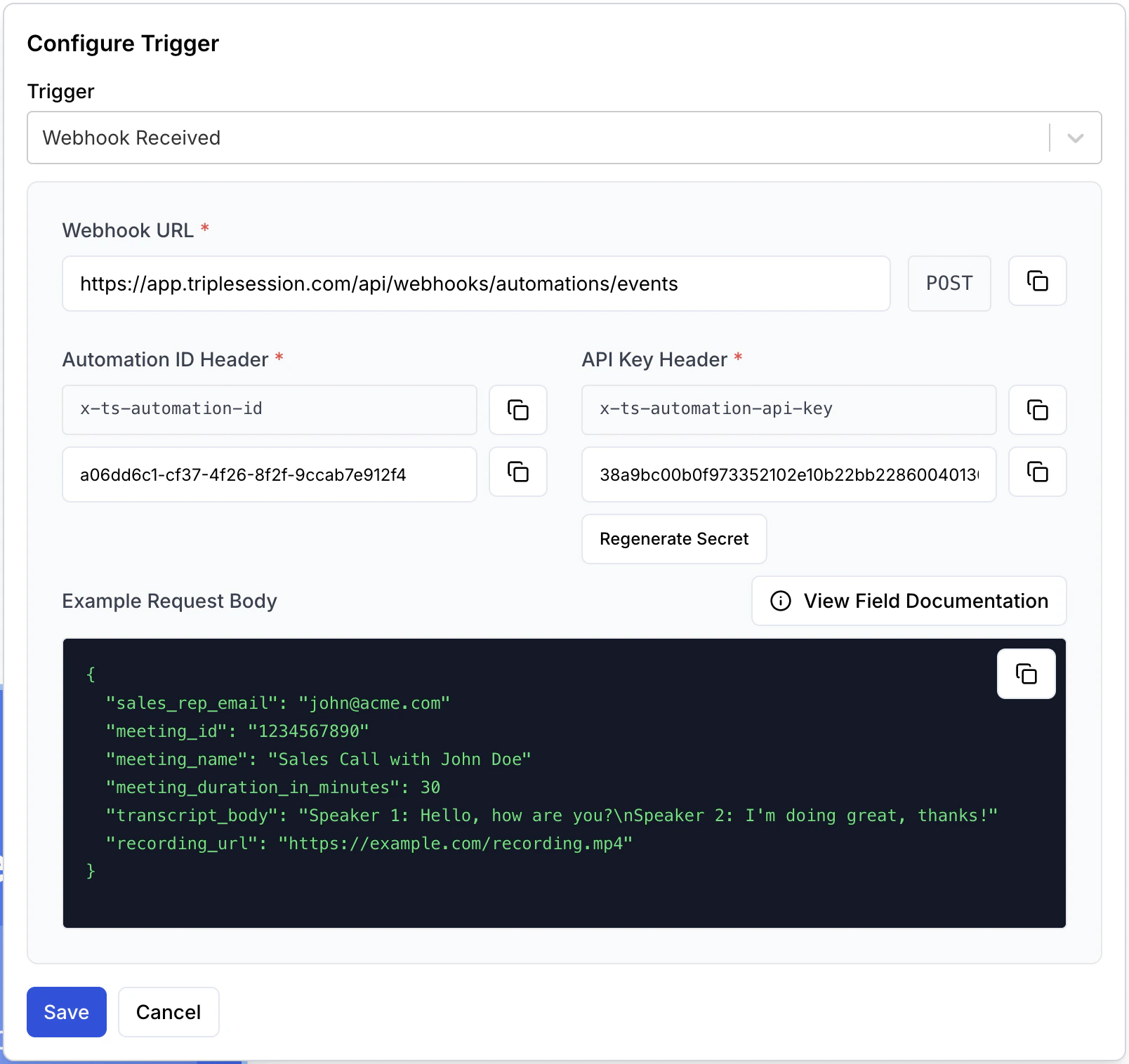Click Regenerate Secret button
The image size is (1129, 1064).
pos(674,539)
